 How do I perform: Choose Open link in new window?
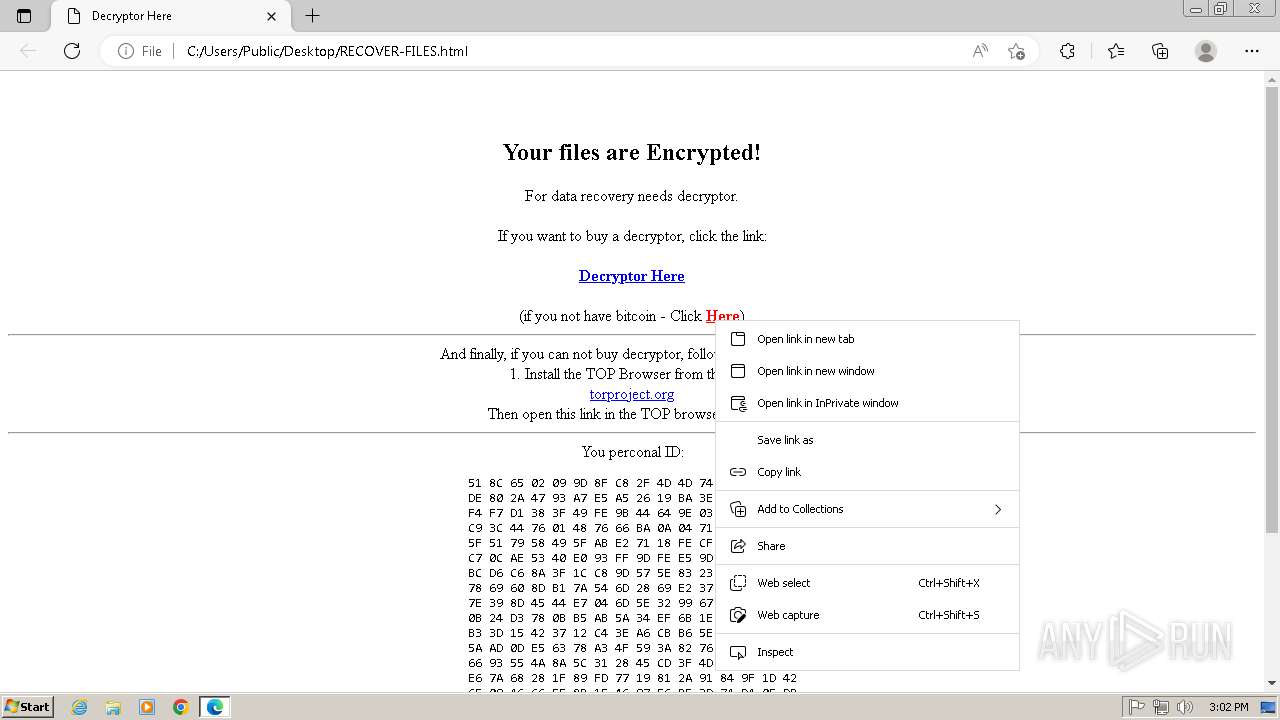point(867,371)
